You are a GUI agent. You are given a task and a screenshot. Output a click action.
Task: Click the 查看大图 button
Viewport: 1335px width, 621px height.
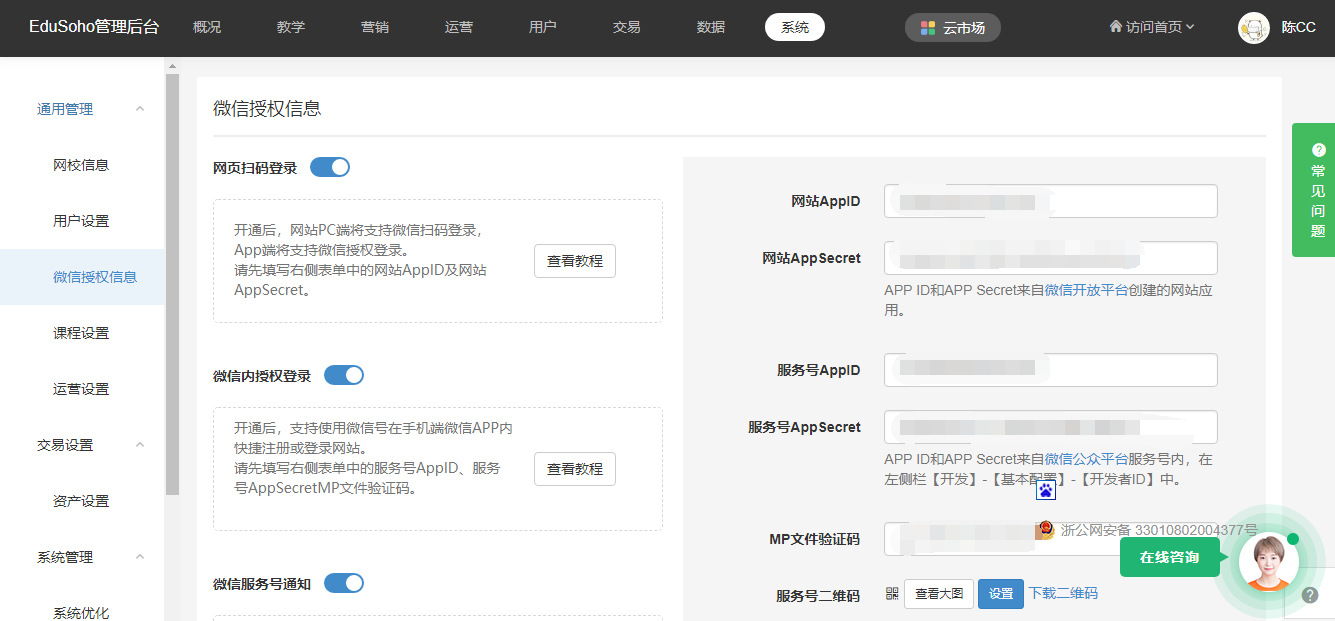coord(939,594)
